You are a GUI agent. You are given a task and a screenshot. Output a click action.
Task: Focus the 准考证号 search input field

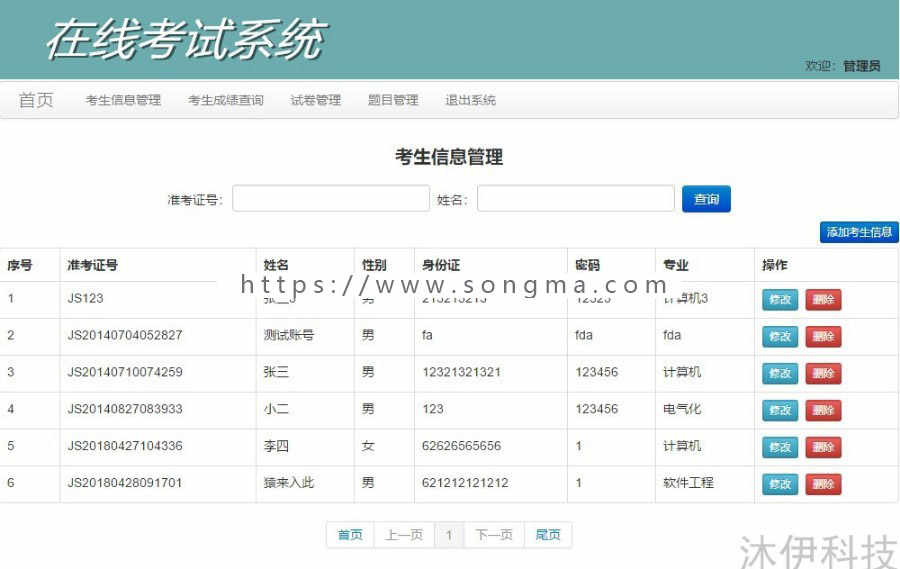tap(331, 199)
